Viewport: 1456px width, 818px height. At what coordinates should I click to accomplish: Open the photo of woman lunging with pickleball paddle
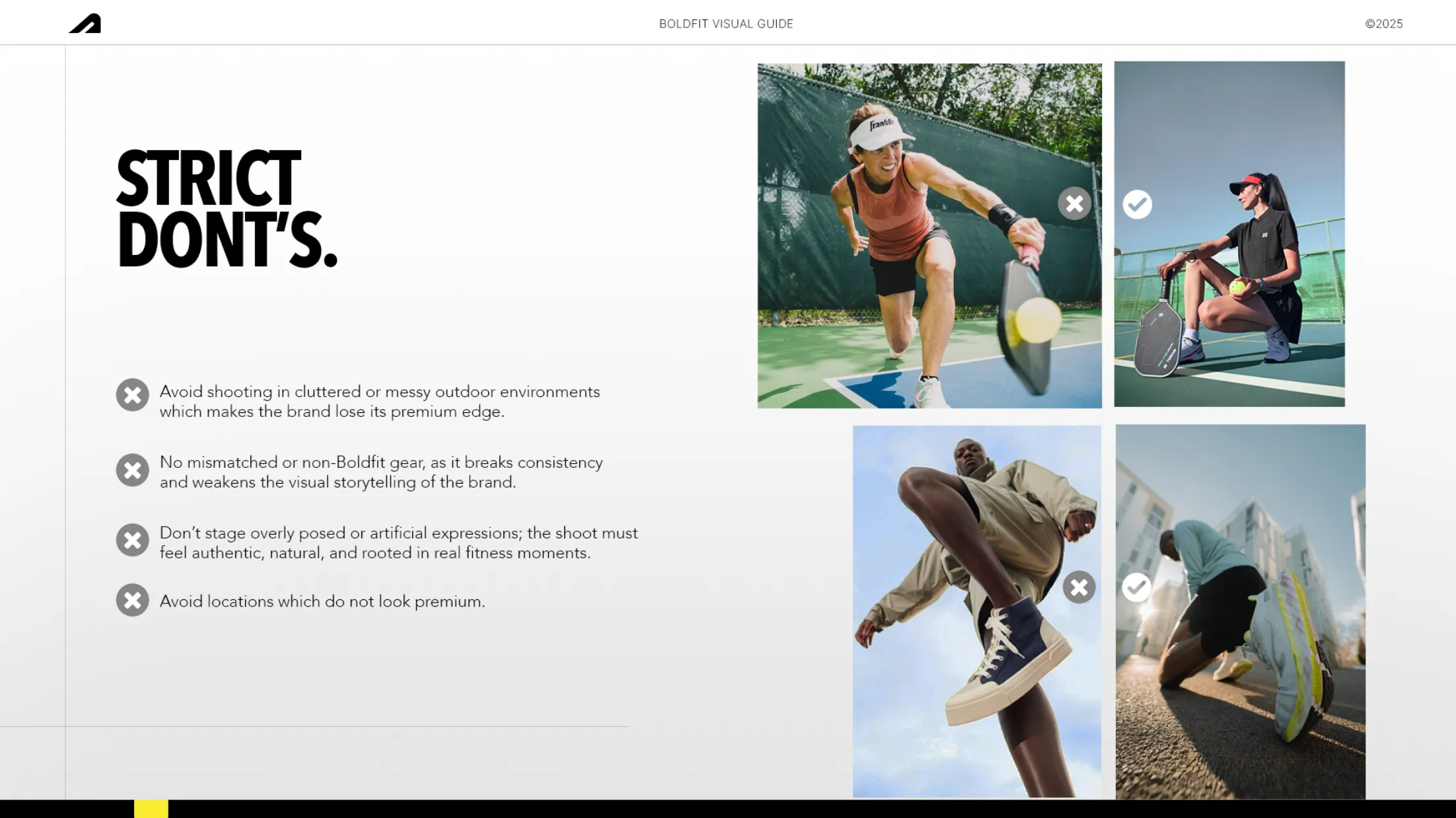929,235
